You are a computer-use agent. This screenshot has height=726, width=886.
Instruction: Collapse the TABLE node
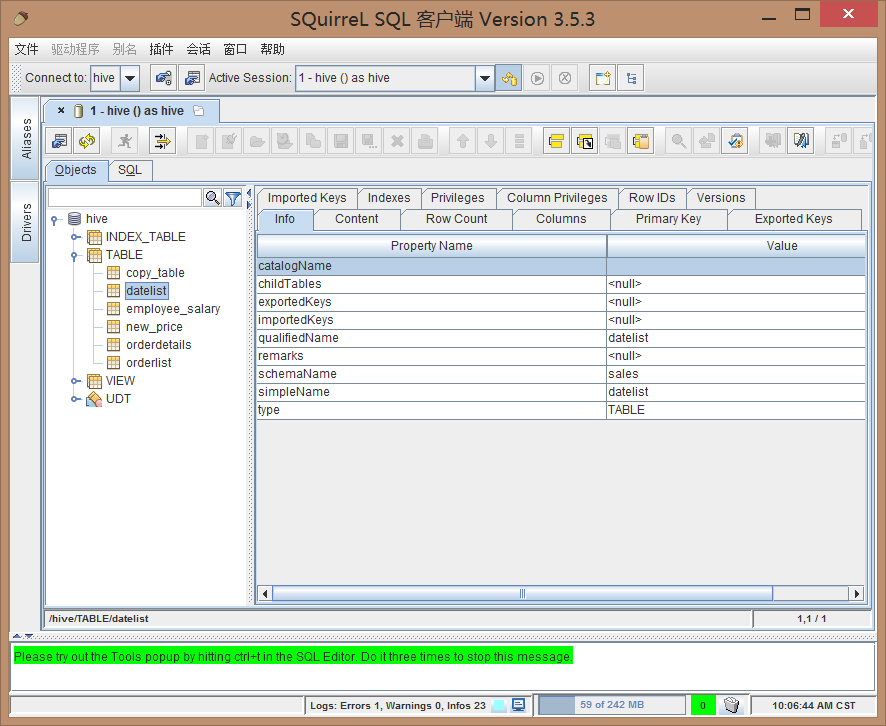click(75, 255)
